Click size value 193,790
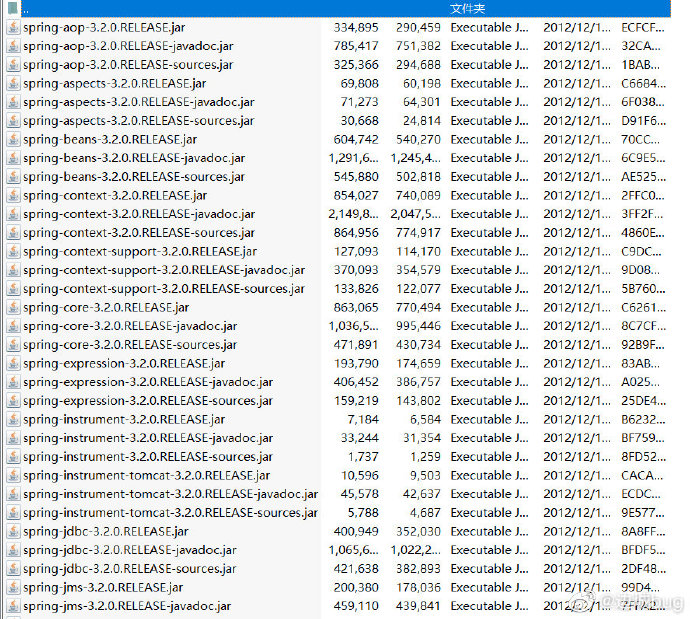 pos(356,363)
